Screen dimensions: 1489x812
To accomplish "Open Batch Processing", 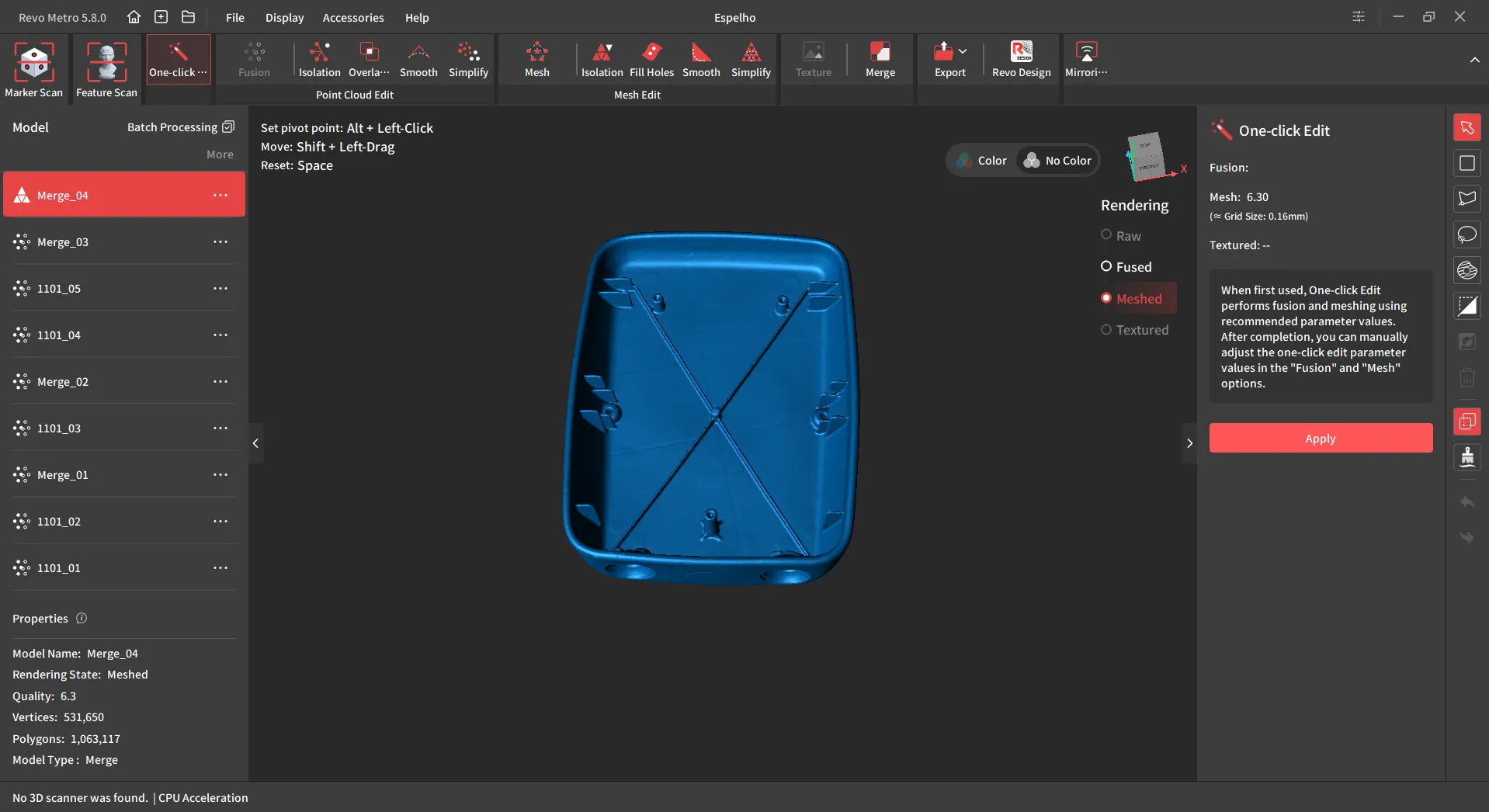I will coord(180,127).
